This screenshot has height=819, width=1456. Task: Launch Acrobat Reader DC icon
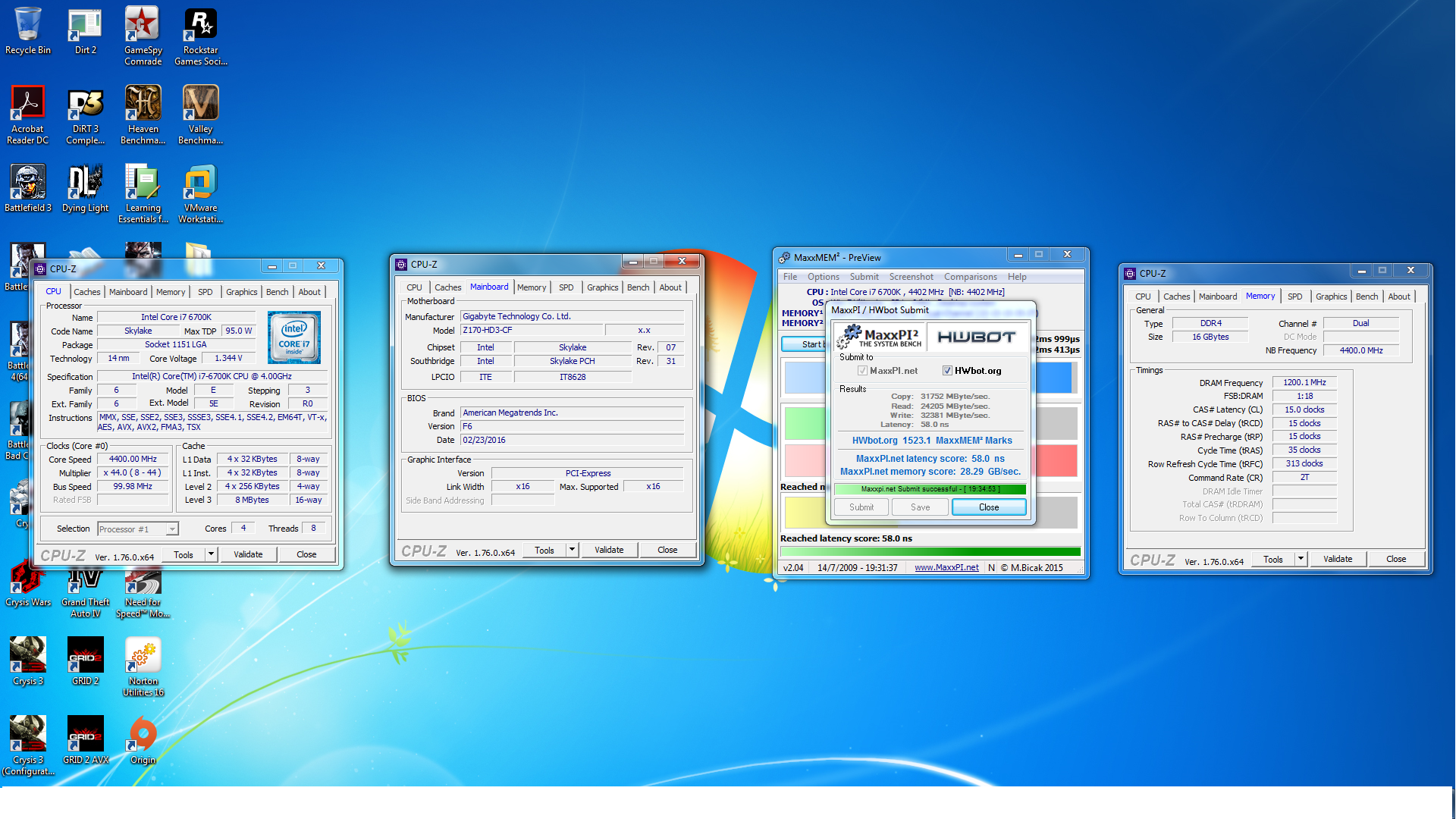(x=28, y=115)
